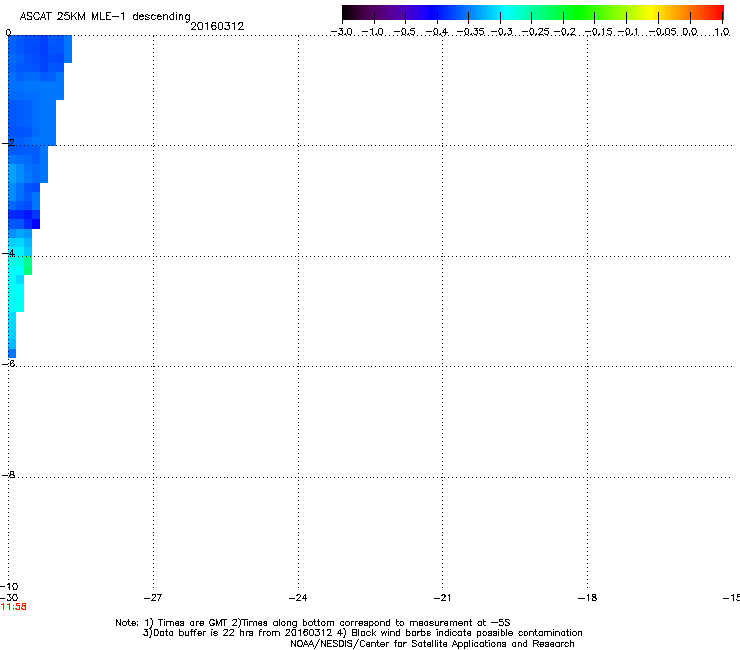Click the latitude label -10
Image resolution: width=740 pixels, height=650 pixels.
(x=9, y=587)
